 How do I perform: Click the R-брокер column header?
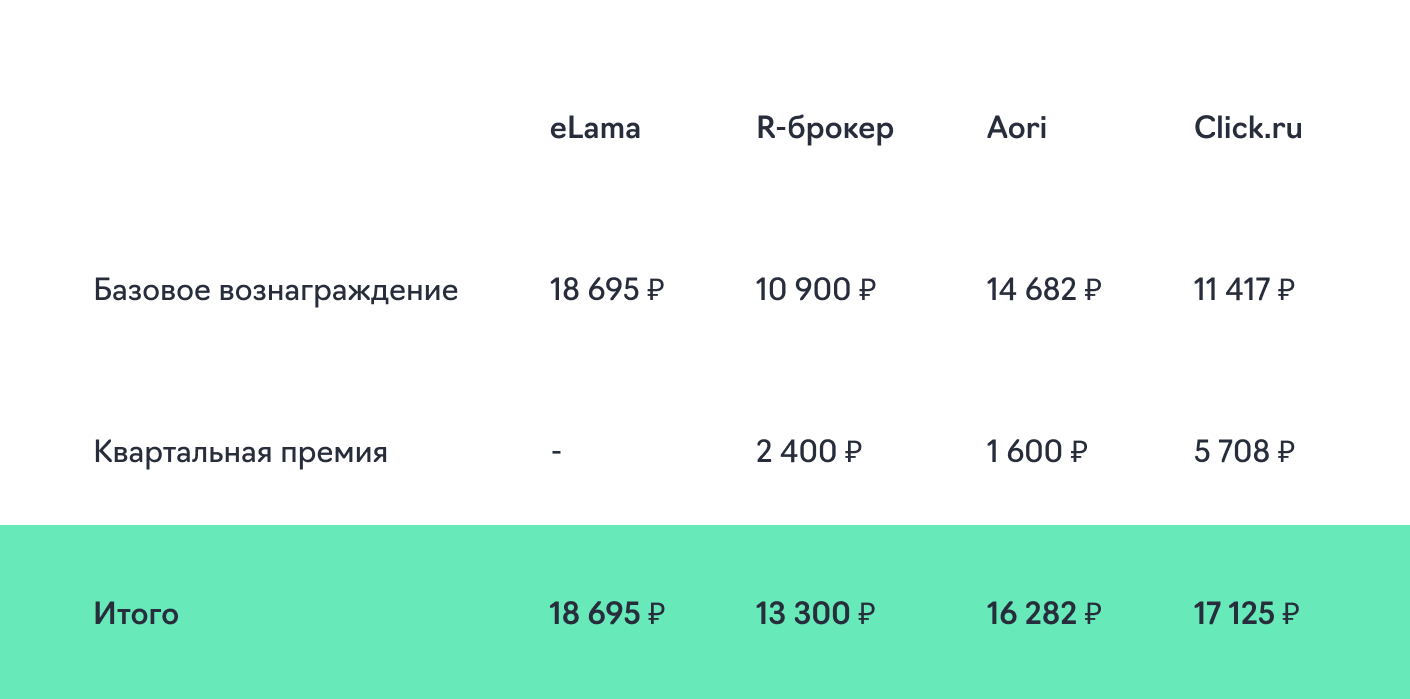[825, 129]
